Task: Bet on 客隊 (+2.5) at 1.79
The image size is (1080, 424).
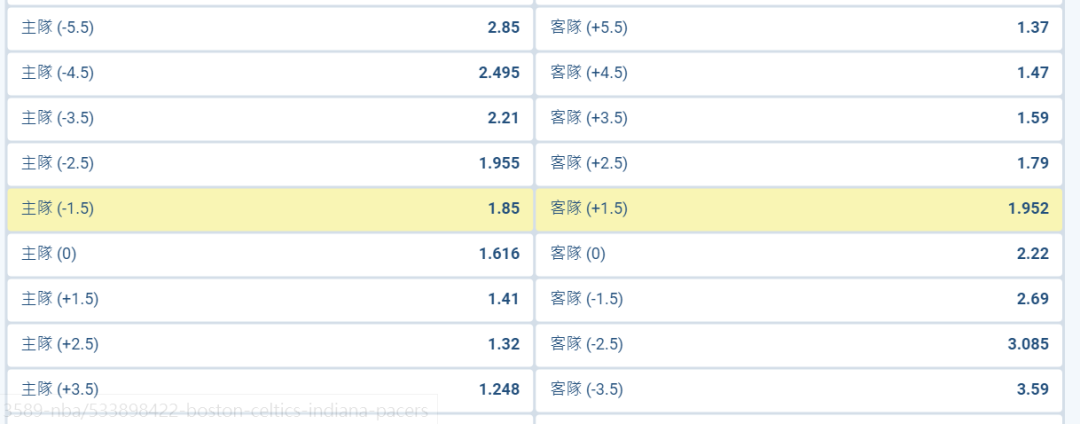Action: [x=799, y=163]
